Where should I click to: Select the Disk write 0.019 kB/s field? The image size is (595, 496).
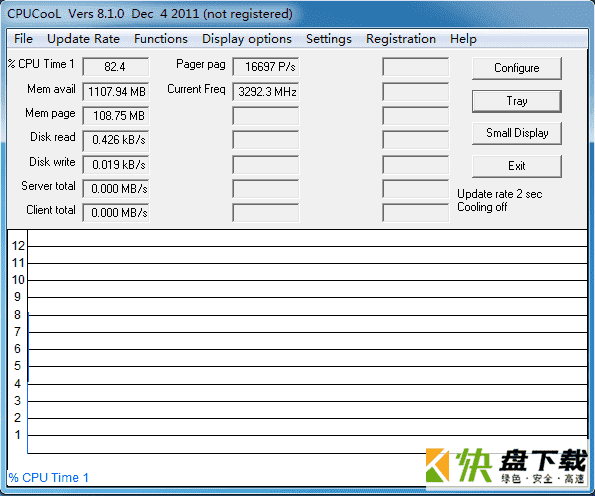(x=115, y=165)
